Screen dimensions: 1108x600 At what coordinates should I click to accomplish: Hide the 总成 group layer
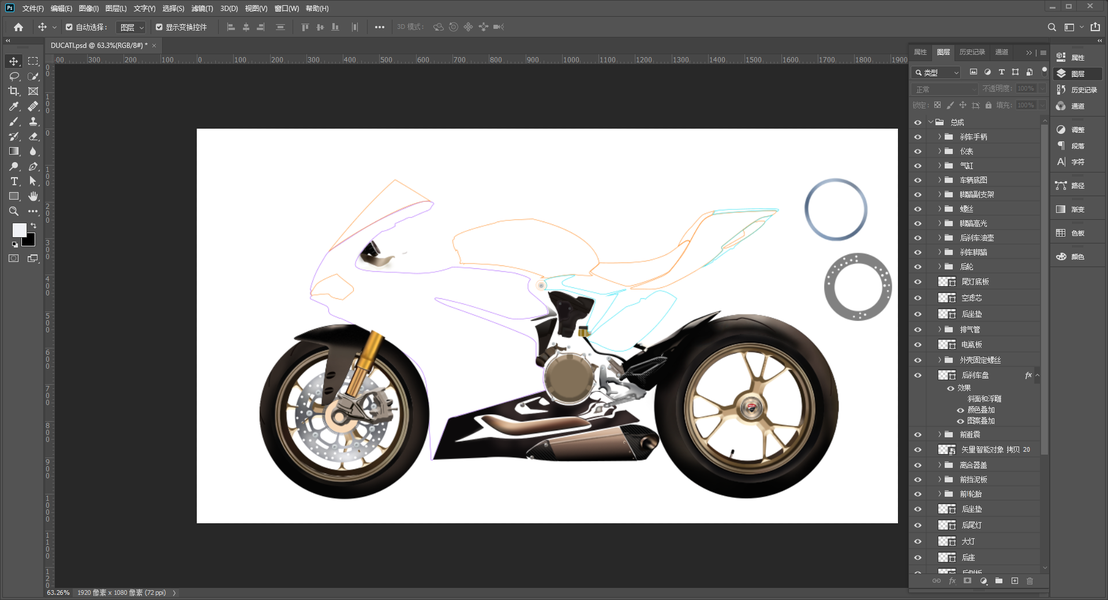click(918, 122)
